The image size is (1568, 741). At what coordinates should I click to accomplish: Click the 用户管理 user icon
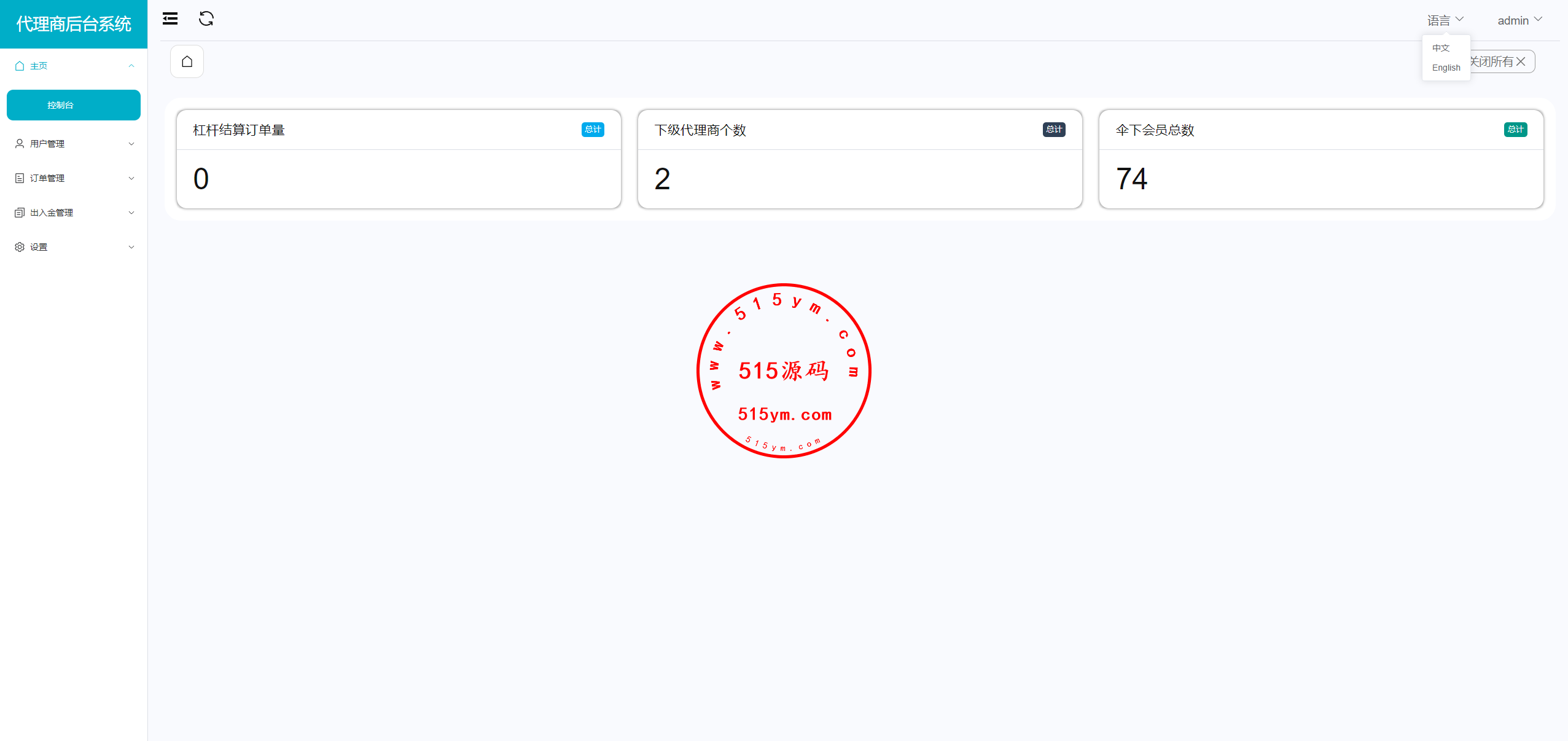[20, 144]
